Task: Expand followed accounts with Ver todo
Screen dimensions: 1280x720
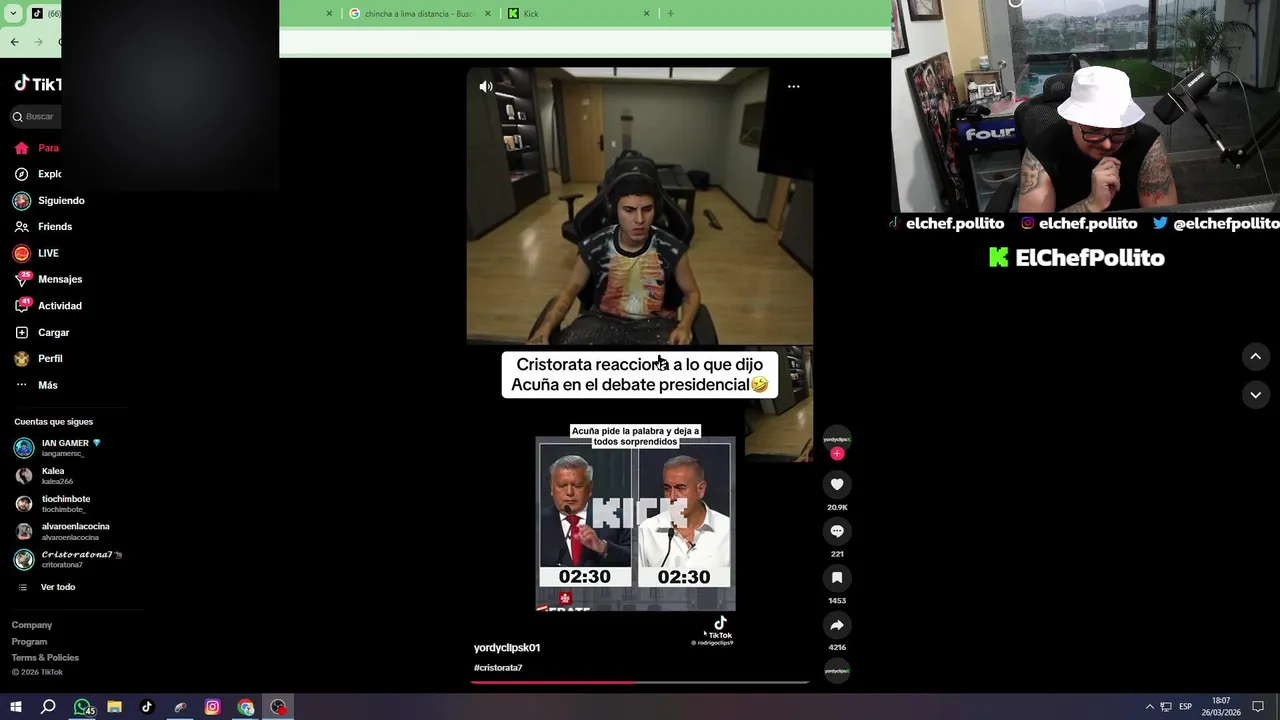Action: (46, 587)
